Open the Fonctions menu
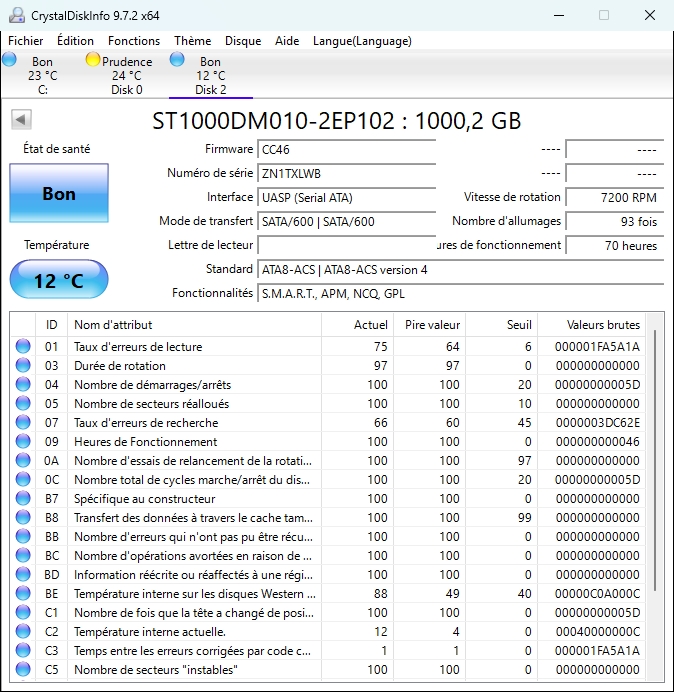This screenshot has height=692, width=674. (134, 41)
